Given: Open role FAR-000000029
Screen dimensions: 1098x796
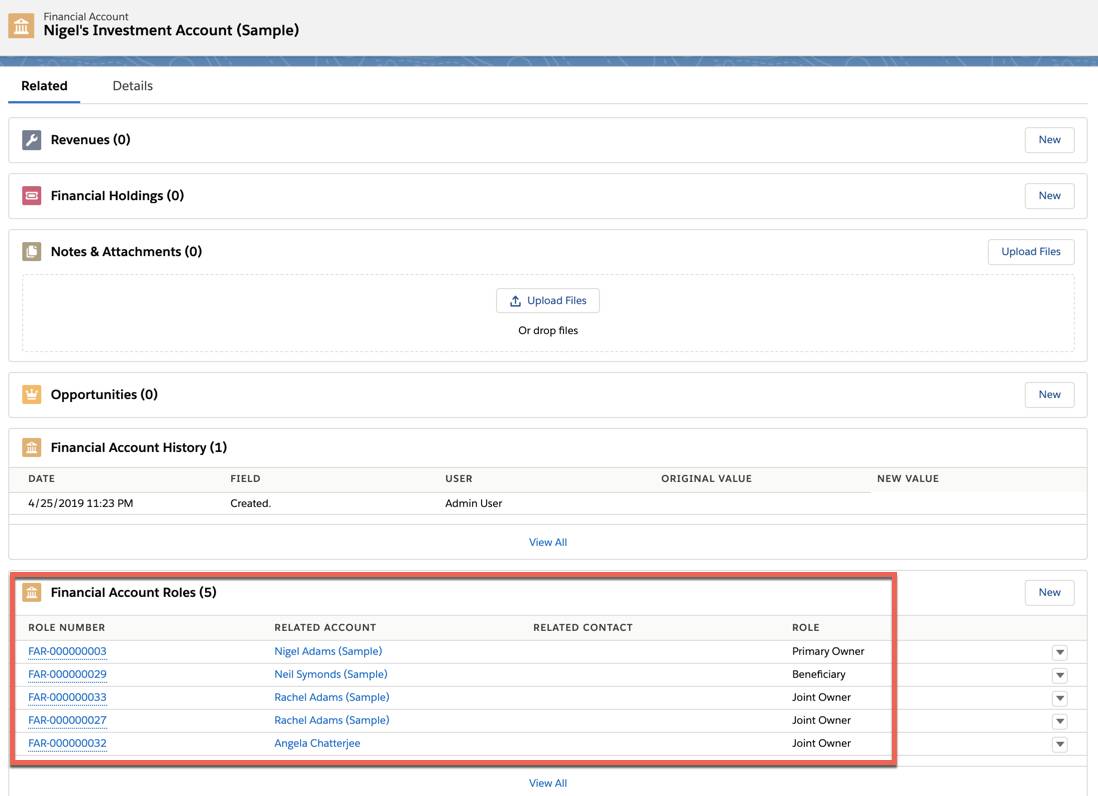Looking at the screenshot, I should pyautogui.click(x=67, y=674).
